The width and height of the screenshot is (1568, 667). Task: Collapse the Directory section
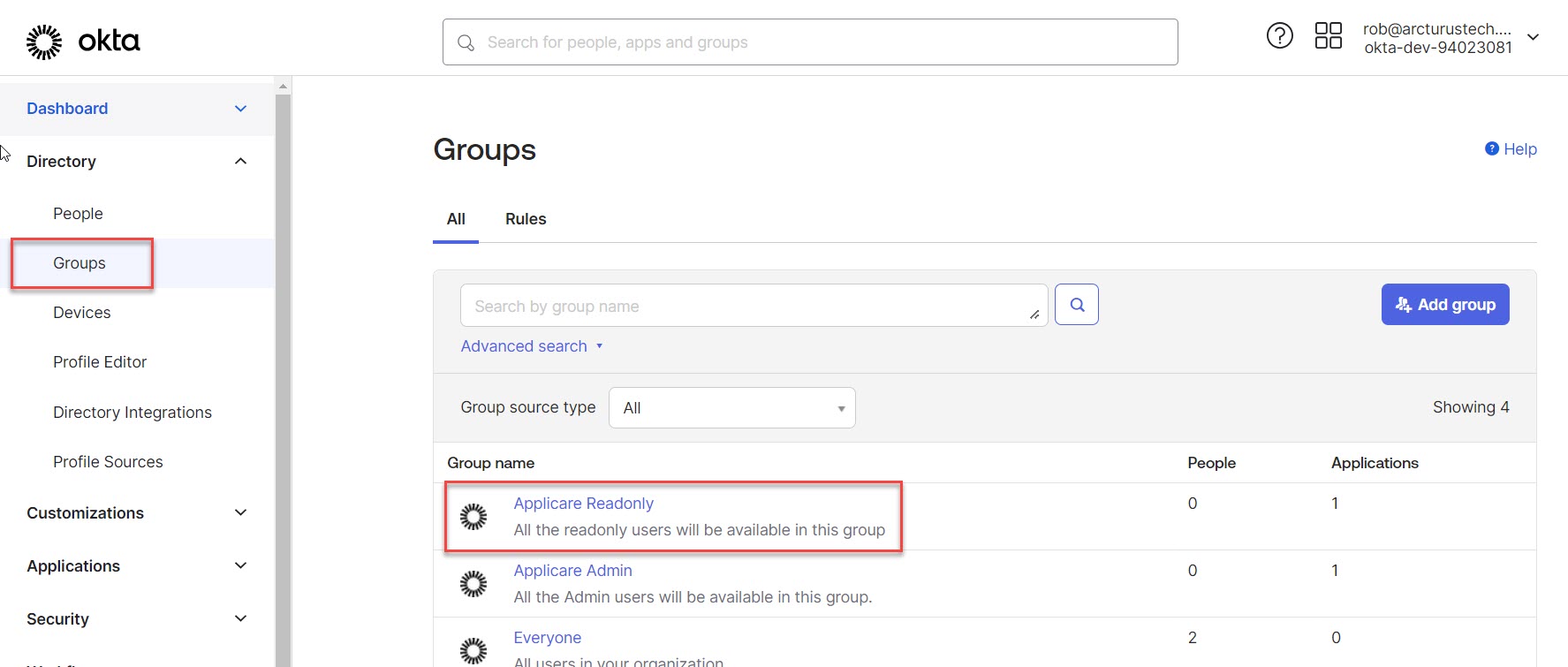[x=240, y=162]
